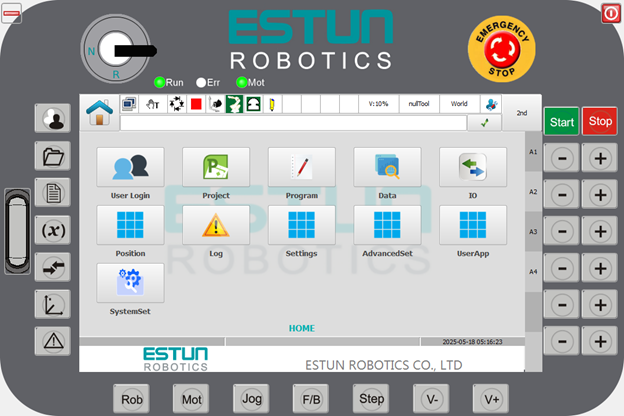
Task: Click the blue figure icon beside World
Action: 491,104
